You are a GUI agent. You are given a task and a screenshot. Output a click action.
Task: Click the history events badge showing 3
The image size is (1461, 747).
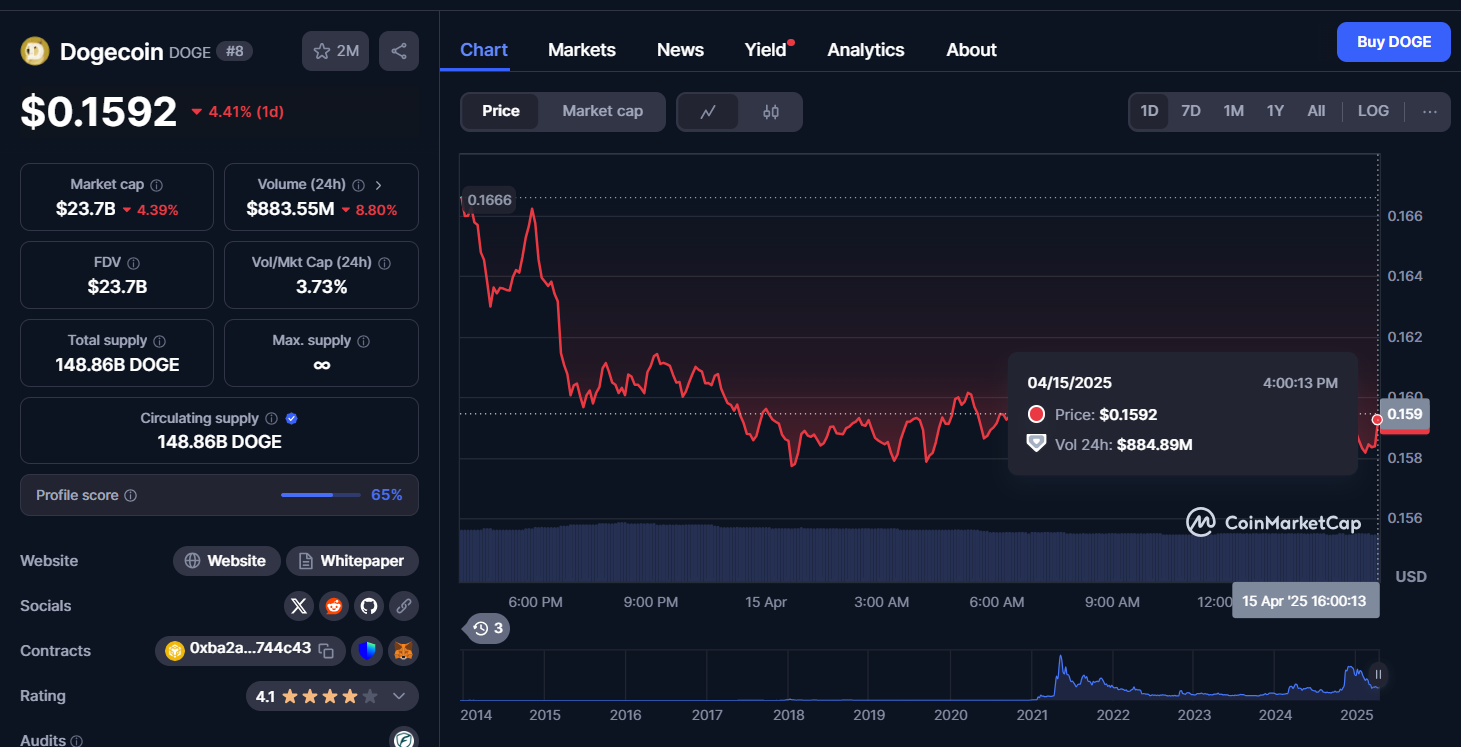coord(487,628)
